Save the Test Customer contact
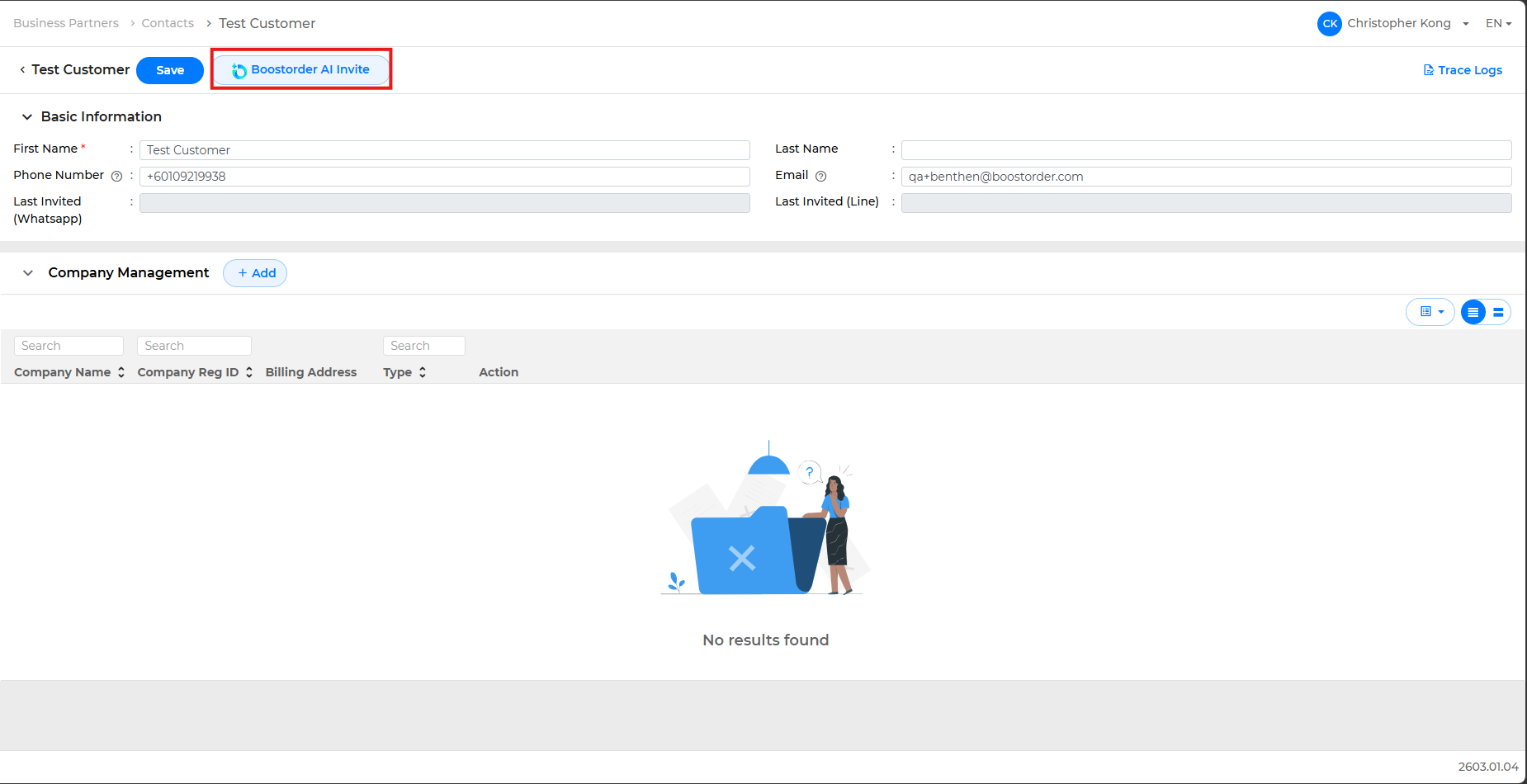This screenshot has height=784, width=1527. click(x=170, y=70)
